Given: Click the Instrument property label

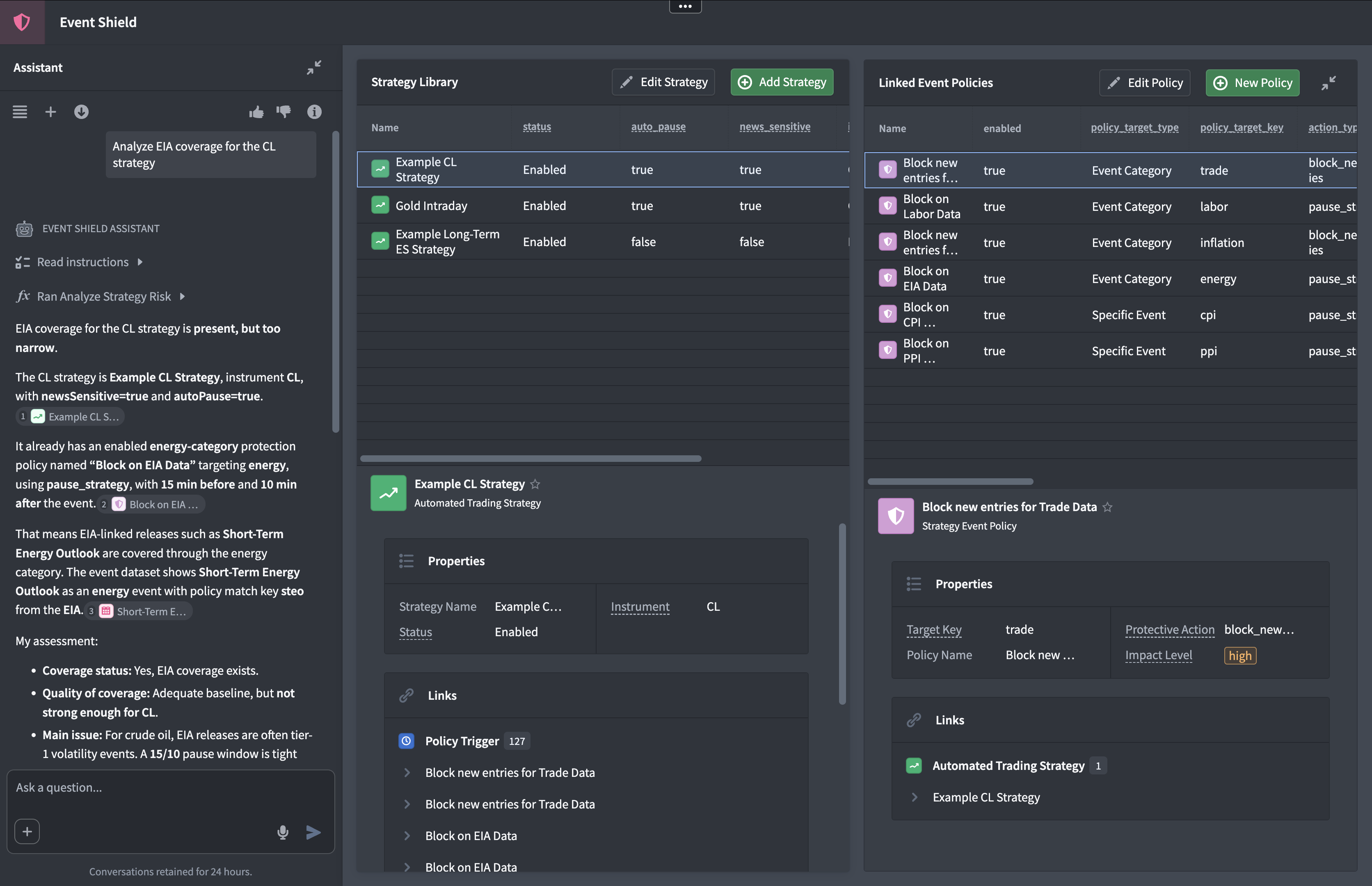Looking at the screenshot, I should (640, 607).
